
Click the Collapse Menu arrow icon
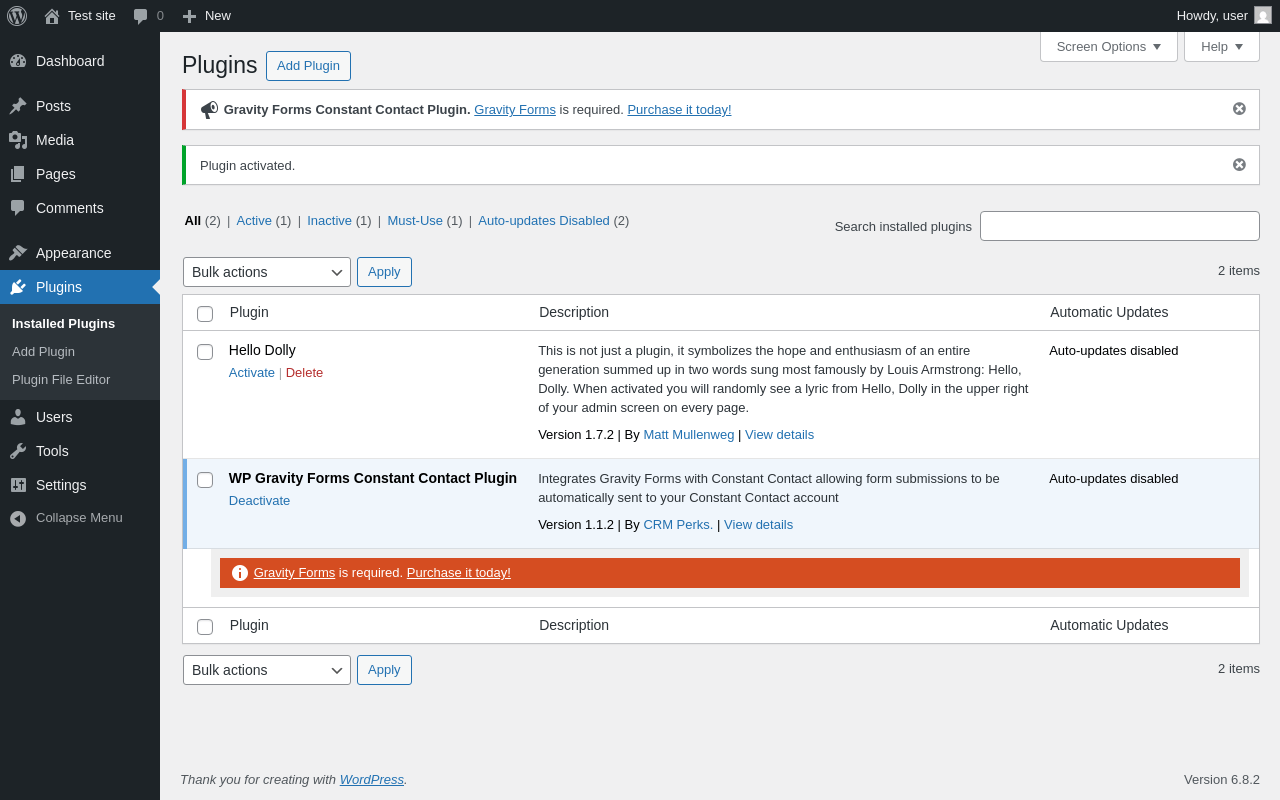[18, 518]
